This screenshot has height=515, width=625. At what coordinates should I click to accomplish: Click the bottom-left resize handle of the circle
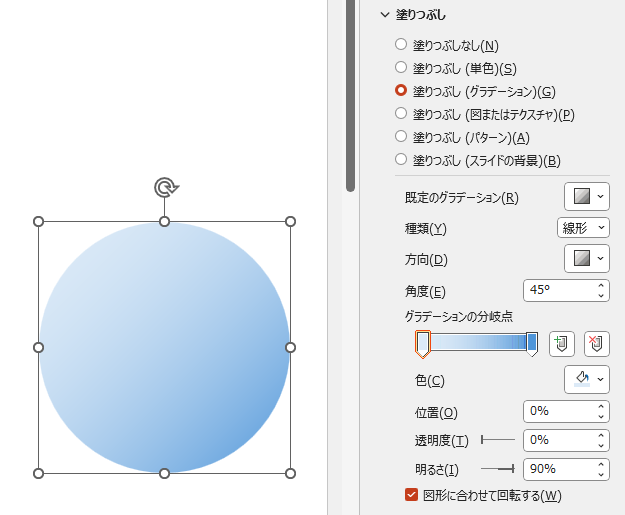click(38, 474)
